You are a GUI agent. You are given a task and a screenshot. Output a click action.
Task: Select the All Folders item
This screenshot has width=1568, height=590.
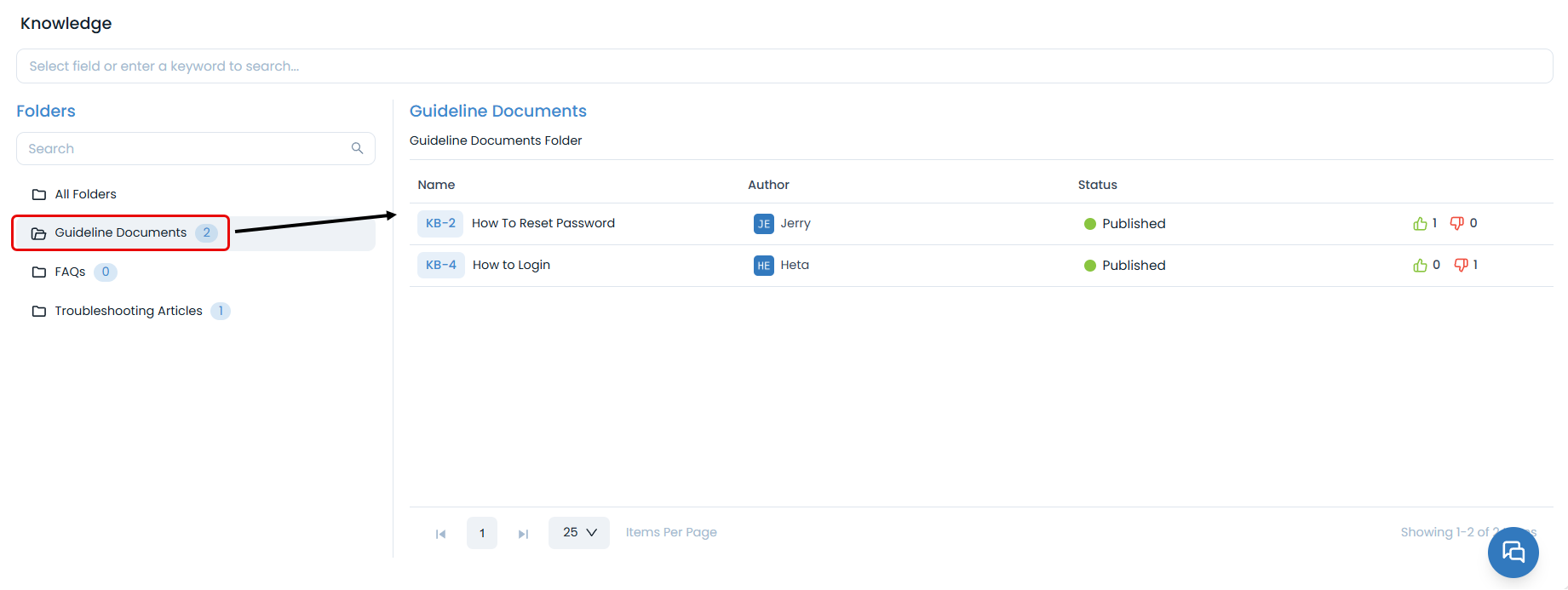pos(85,194)
